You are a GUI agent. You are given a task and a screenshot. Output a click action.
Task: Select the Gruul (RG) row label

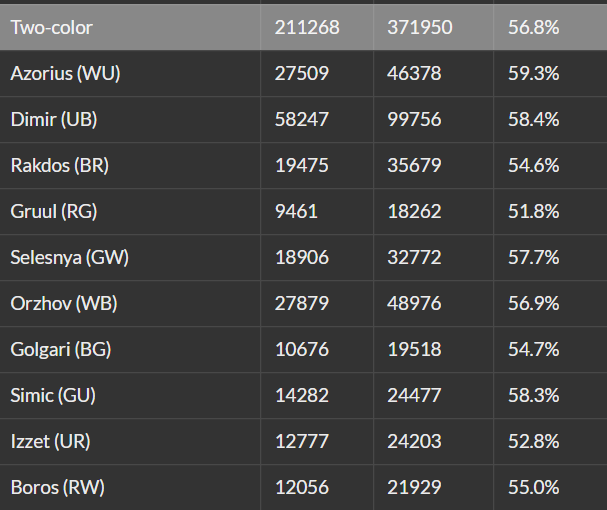coord(54,211)
